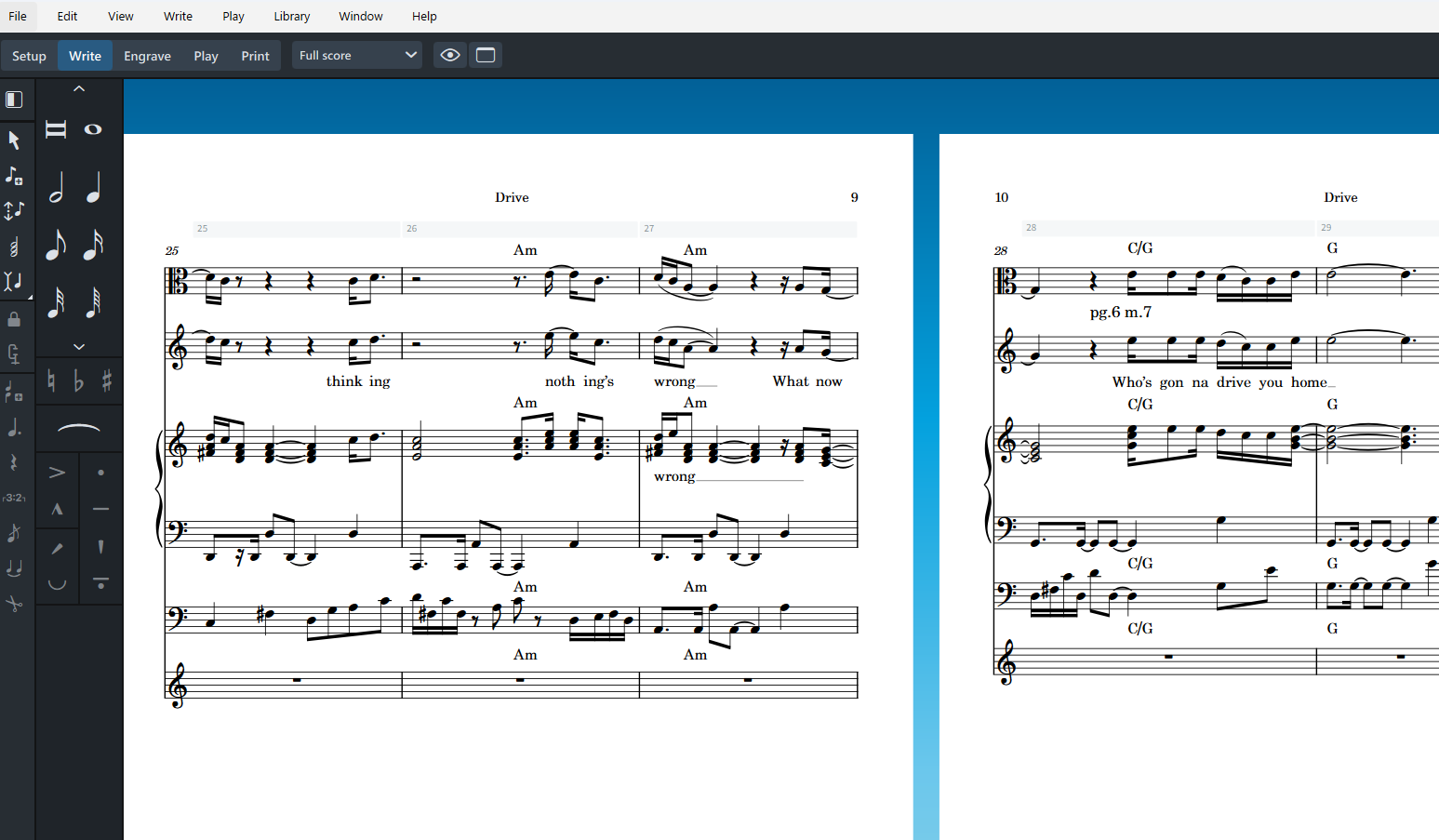
Task: Open the Library menu
Action: (x=291, y=16)
